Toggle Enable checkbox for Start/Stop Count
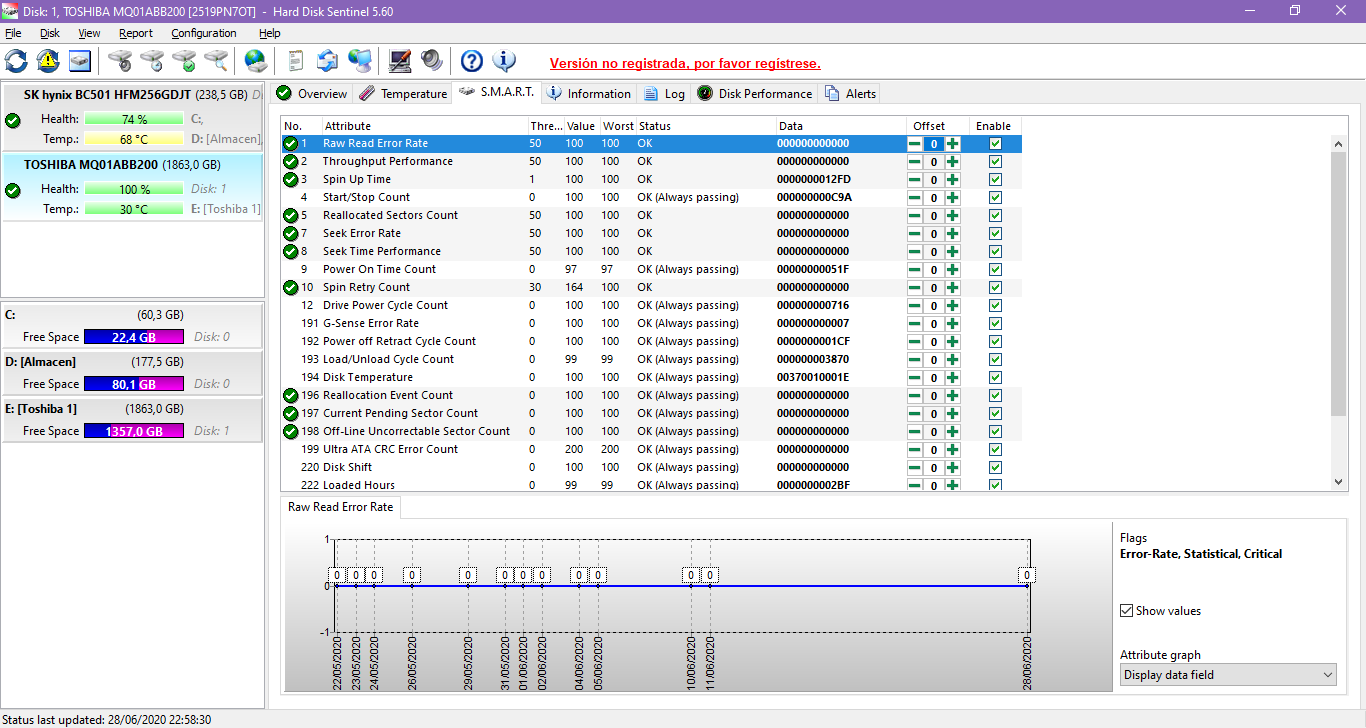1366x728 pixels. tap(995, 198)
